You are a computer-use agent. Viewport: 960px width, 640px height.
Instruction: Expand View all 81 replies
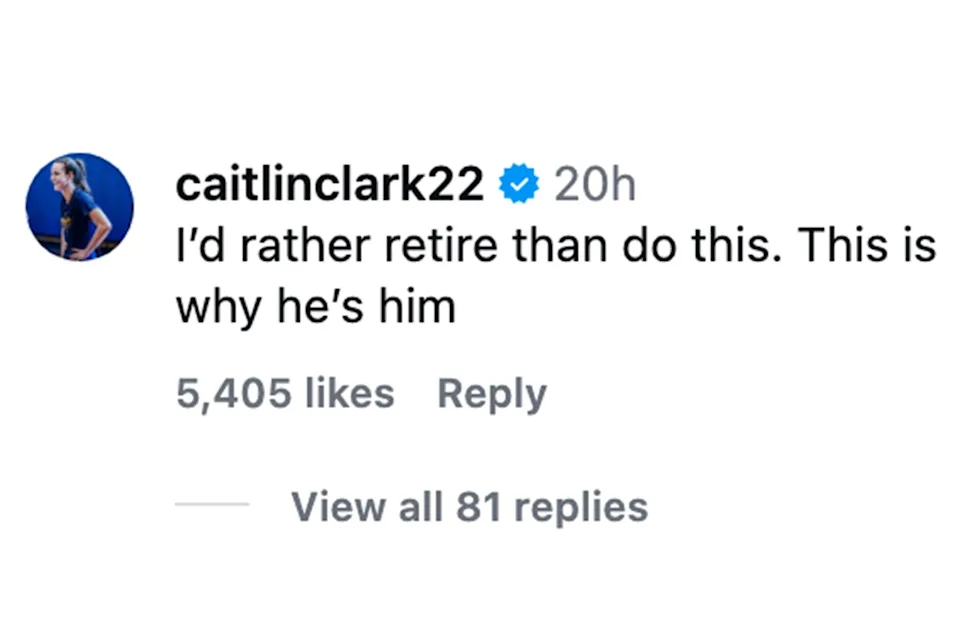(469, 507)
